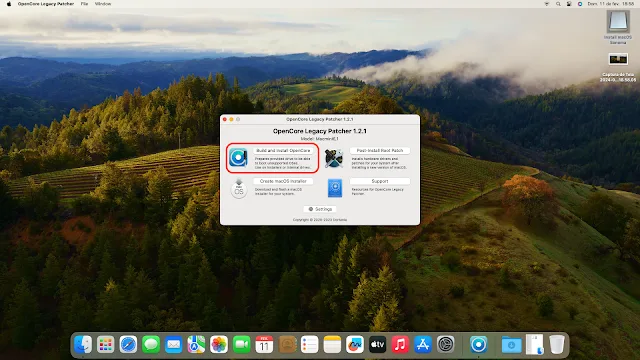640x360 pixels.
Task: Open Music from the dock
Action: pyautogui.click(x=400, y=344)
